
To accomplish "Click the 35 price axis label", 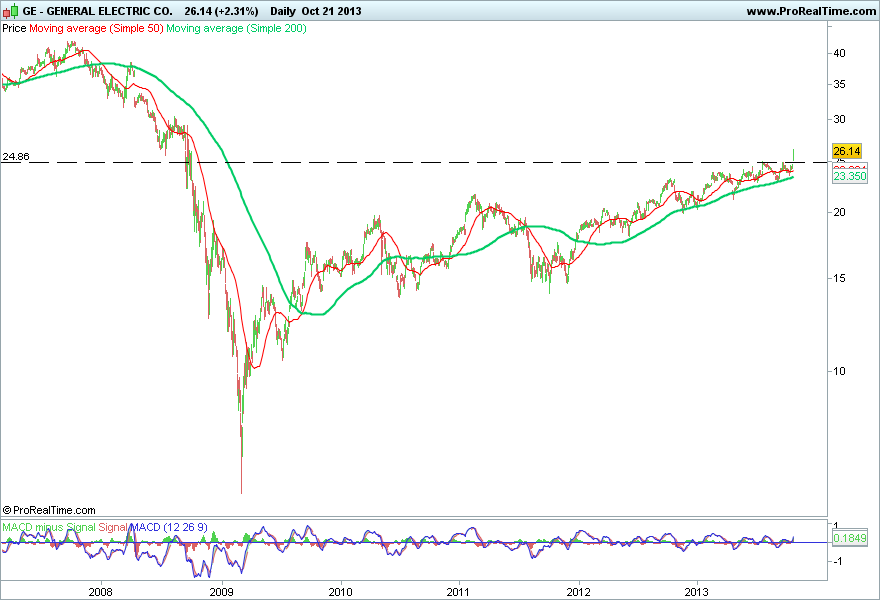I will 840,84.
